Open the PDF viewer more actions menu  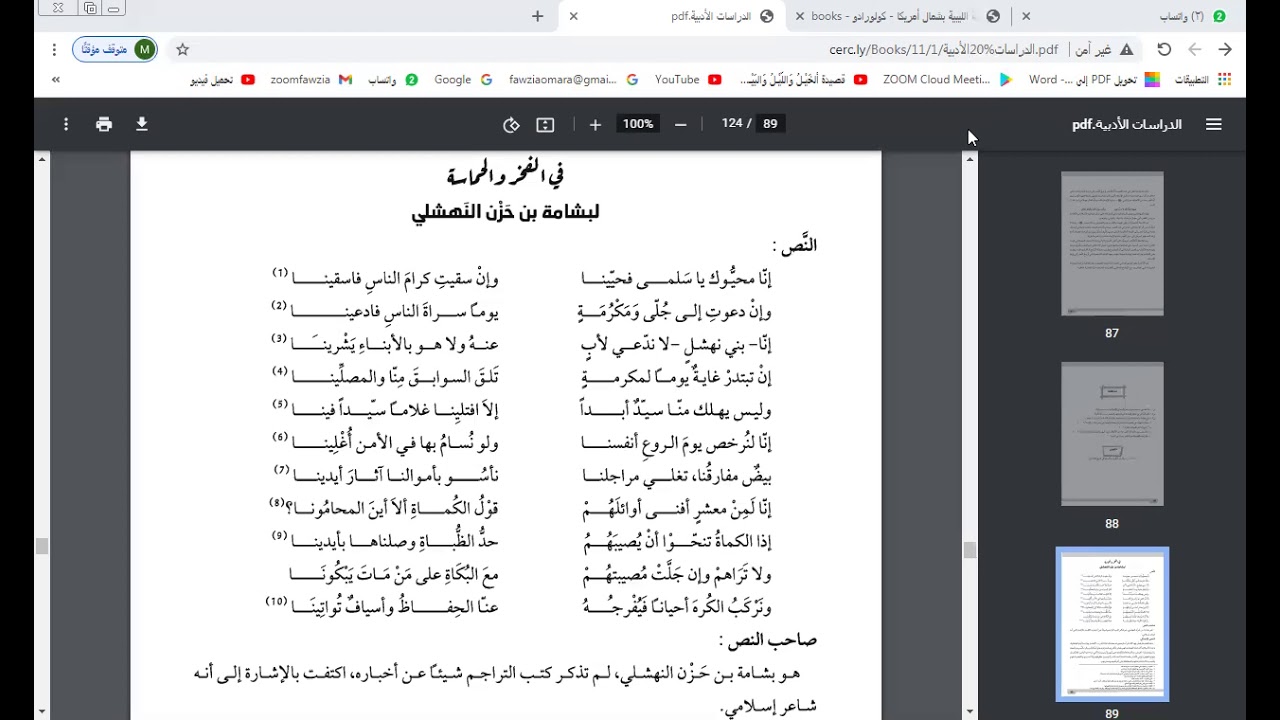pos(66,124)
